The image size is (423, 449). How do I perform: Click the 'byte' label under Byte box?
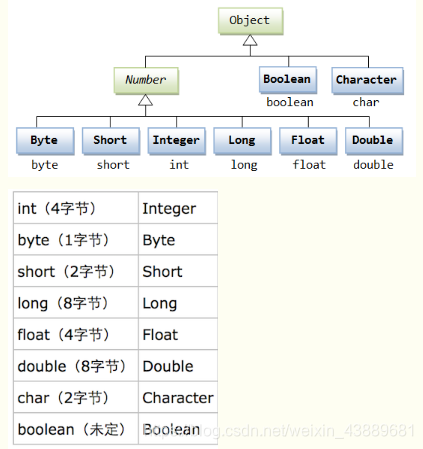pyautogui.click(x=45, y=165)
